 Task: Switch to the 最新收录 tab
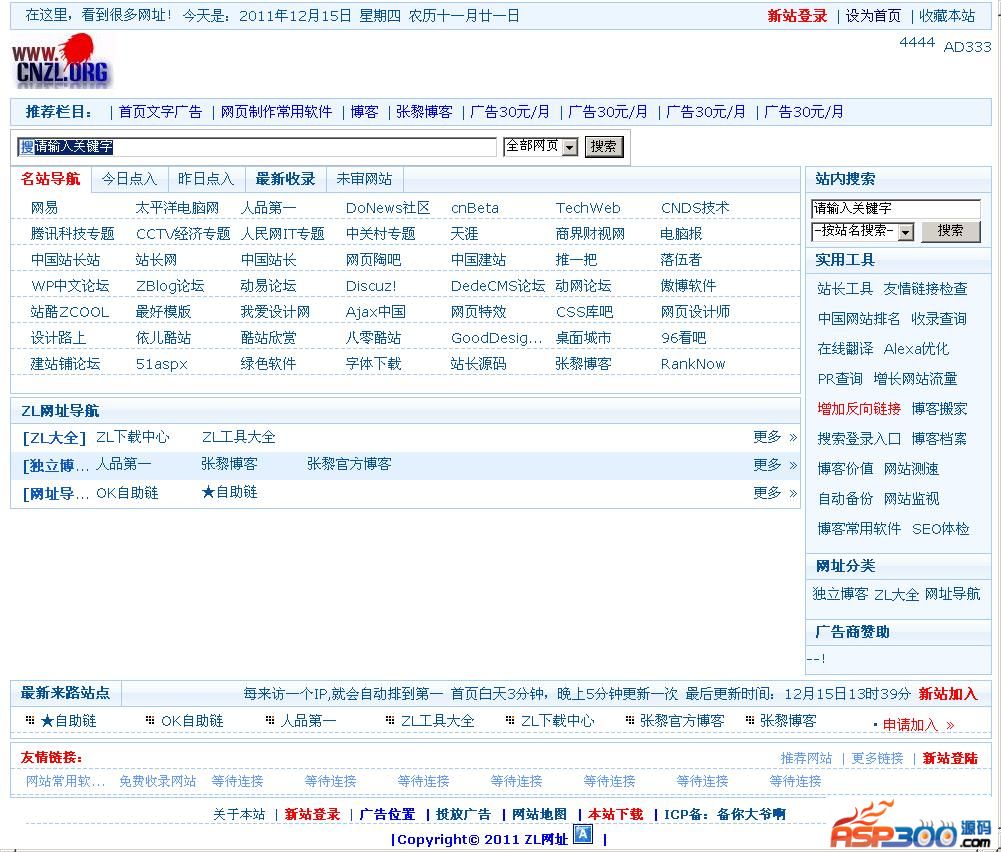coord(285,179)
